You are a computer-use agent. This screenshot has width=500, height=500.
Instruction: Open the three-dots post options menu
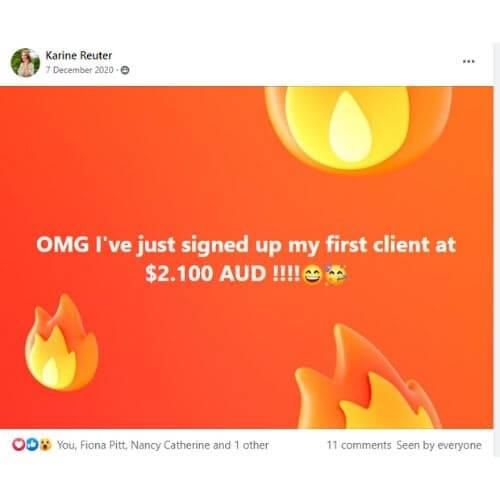click(468, 61)
